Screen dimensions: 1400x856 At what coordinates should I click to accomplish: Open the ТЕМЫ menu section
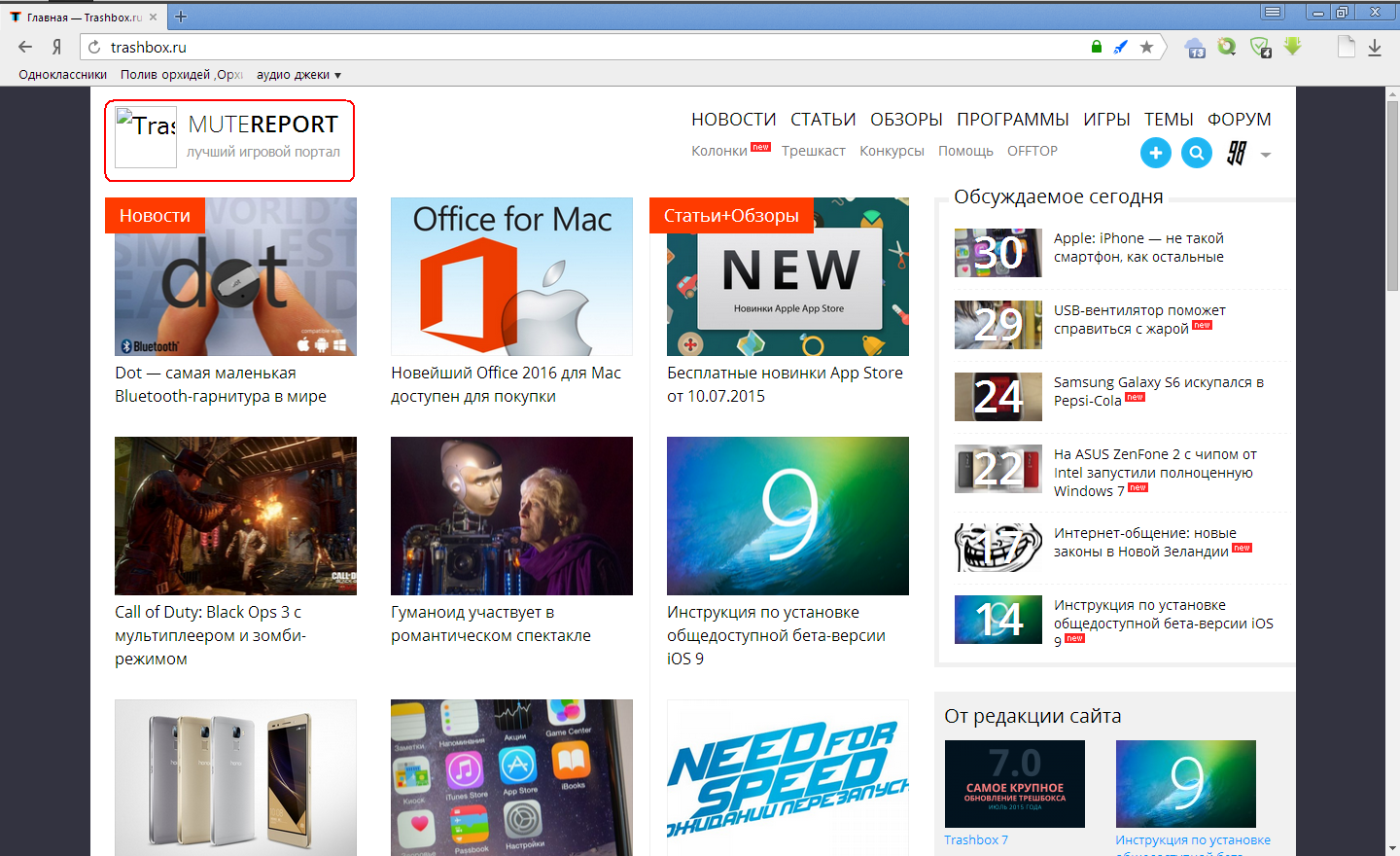(1169, 119)
